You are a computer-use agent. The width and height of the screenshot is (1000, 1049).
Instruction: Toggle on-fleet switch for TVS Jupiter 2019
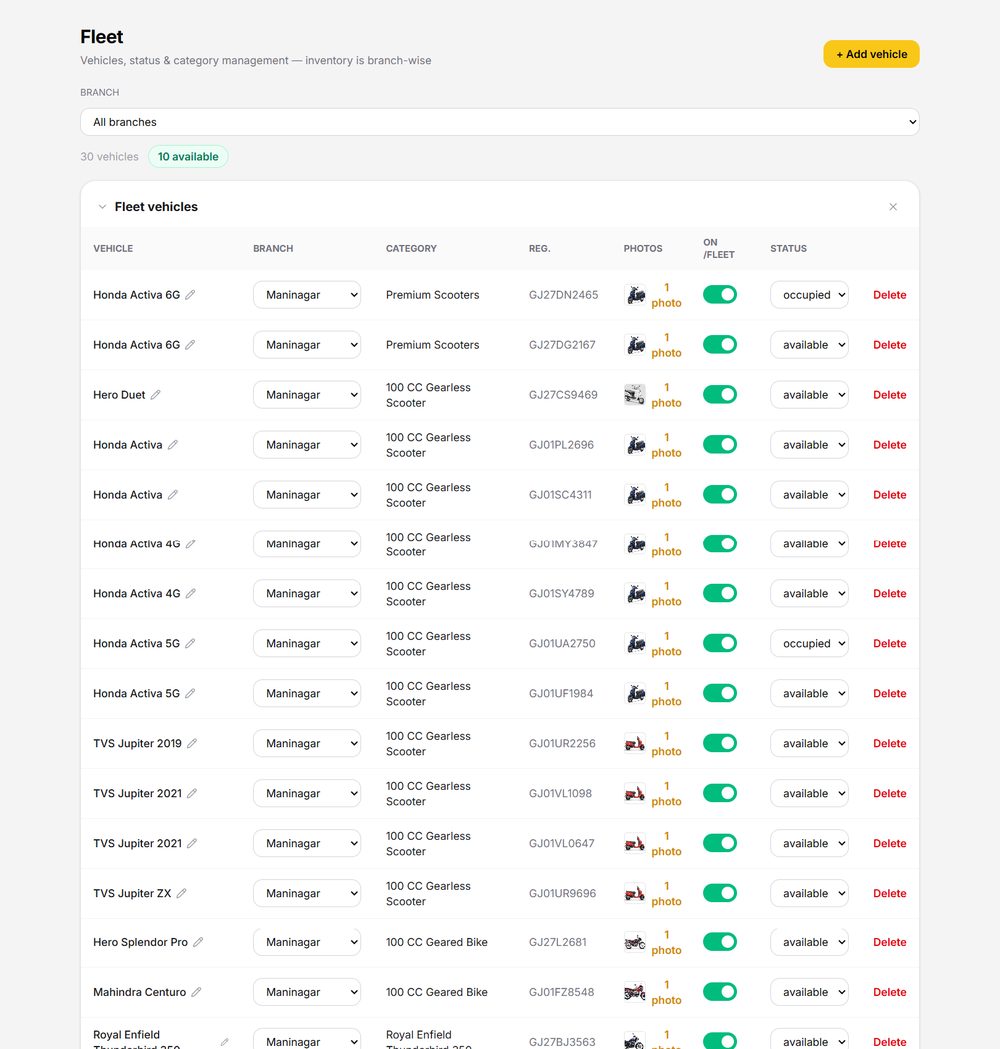[x=720, y=743]
